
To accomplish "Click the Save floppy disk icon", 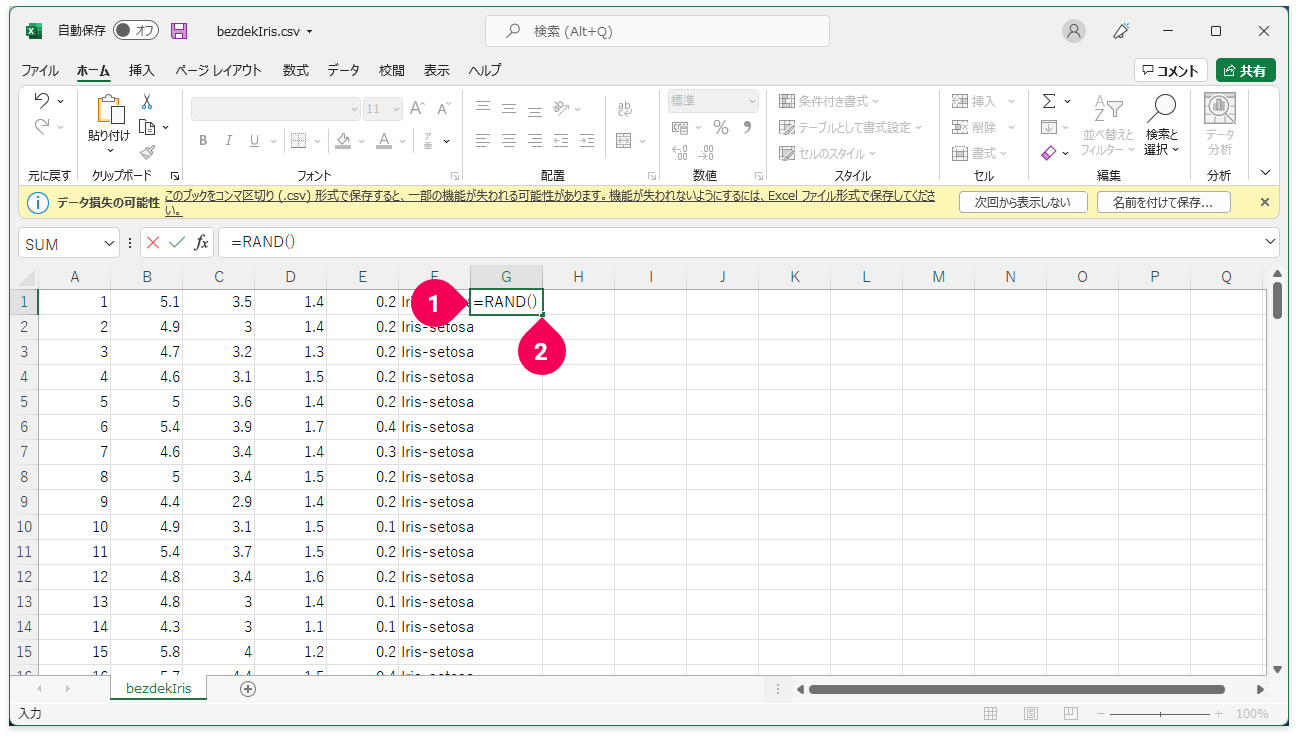I will click(179, 31).
